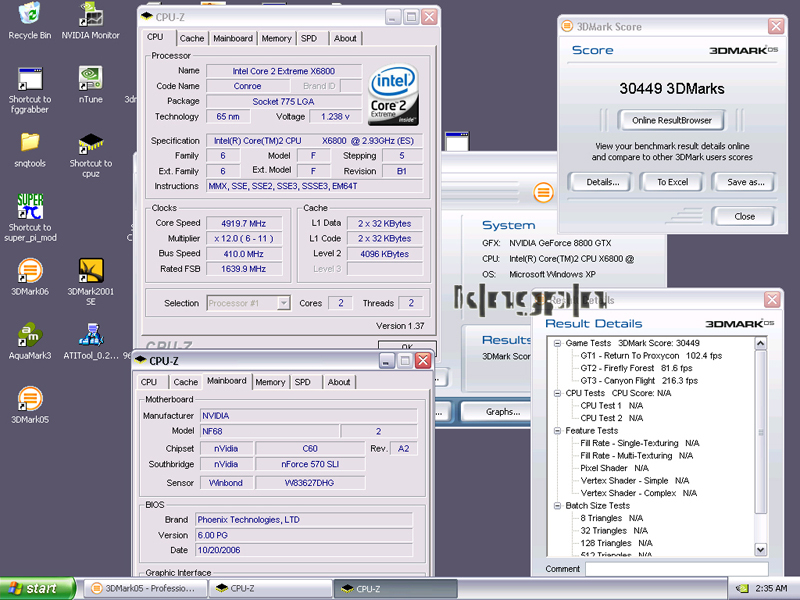Open the Details... button in Score window
The width and height of the screenshot is (800, 600).
click(602, 182)
